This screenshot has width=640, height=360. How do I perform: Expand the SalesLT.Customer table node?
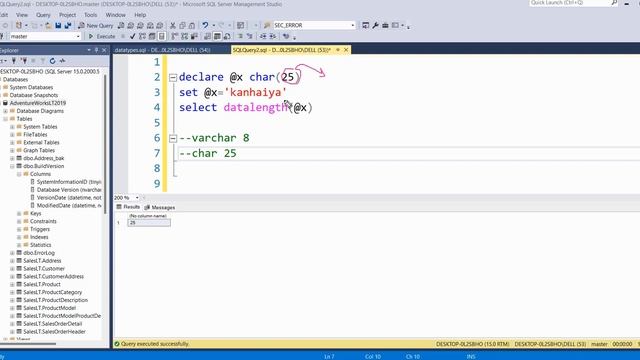(x=12, y=269)
